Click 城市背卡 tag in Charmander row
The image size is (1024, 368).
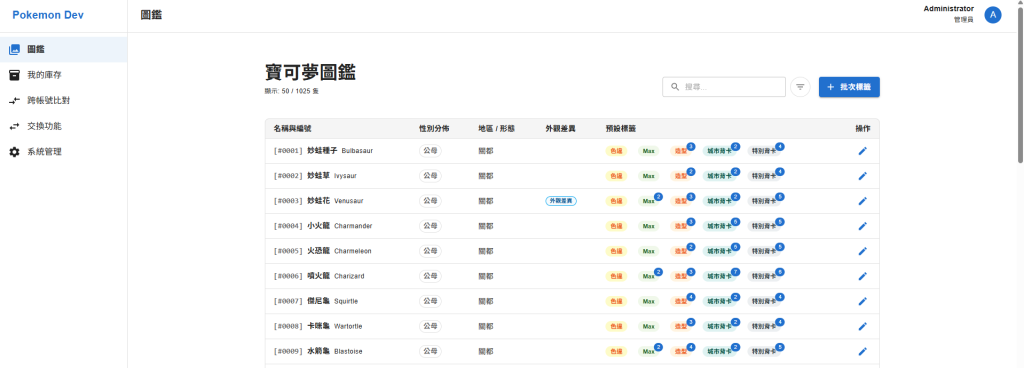719,226
